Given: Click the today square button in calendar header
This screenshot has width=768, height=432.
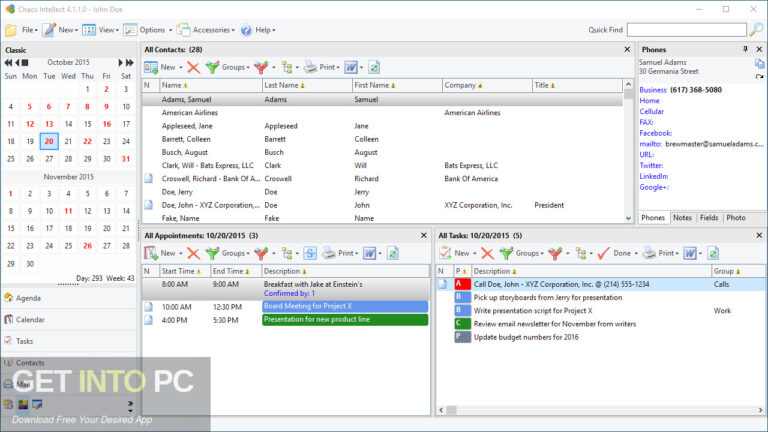Looking at the screenshot, I should 25,63.
